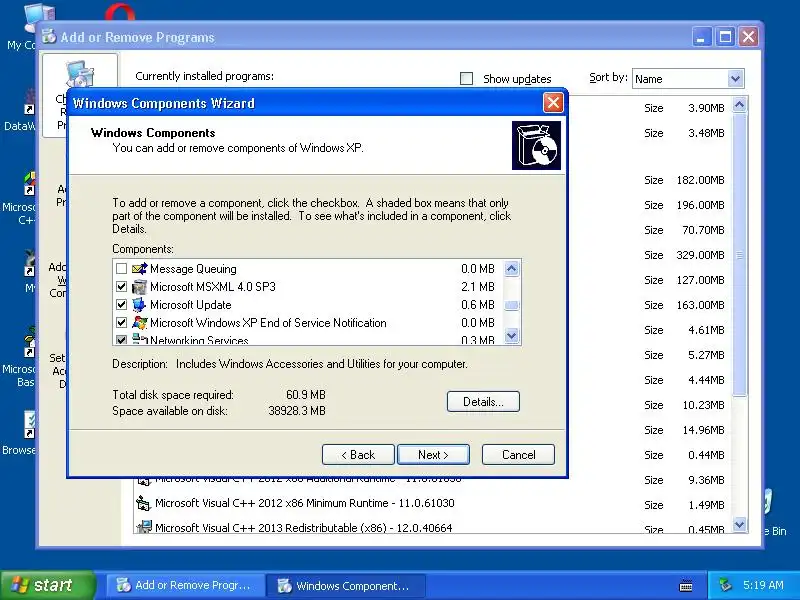Click the Networking Services component icon

click(139, 339)
